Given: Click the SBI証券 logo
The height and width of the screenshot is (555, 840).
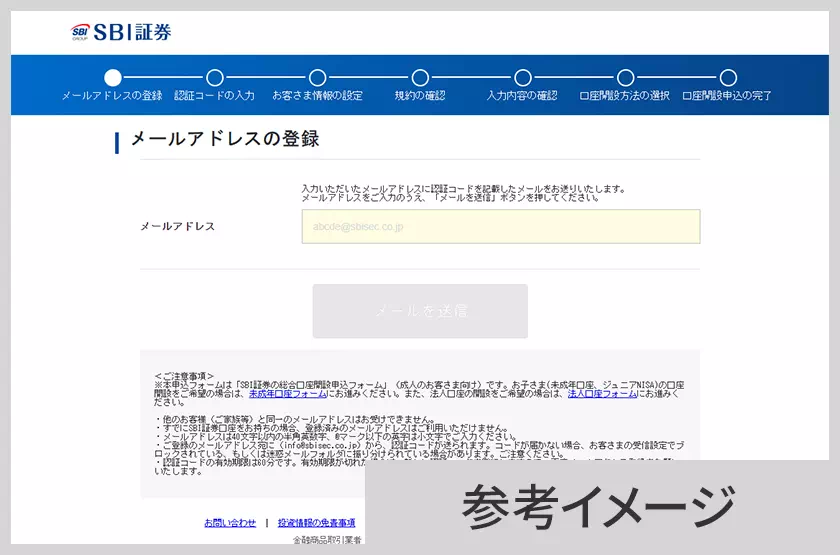Looking at the screenshot, I should click(x=121, y=32).
